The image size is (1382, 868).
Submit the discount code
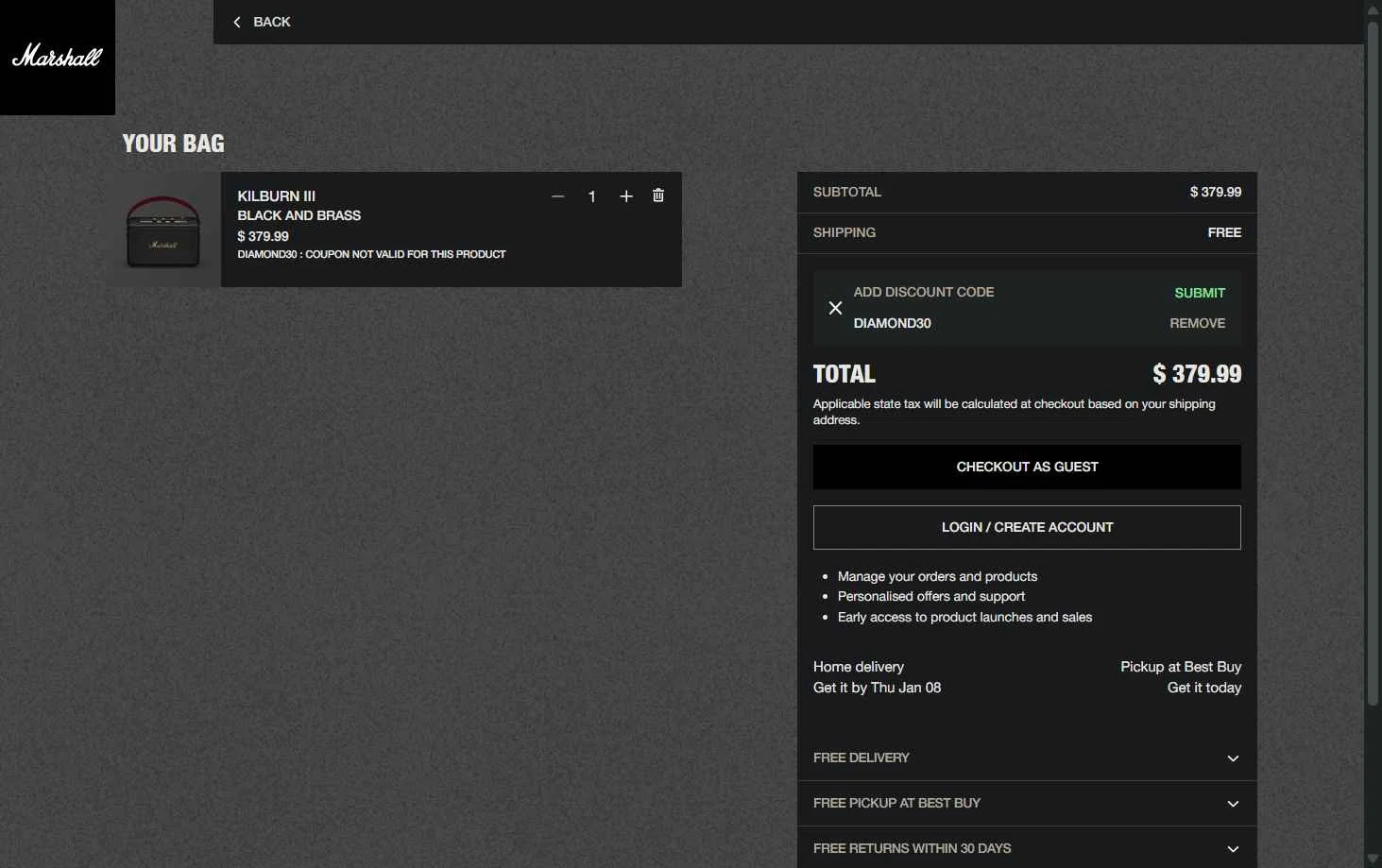pos(1200,293)
